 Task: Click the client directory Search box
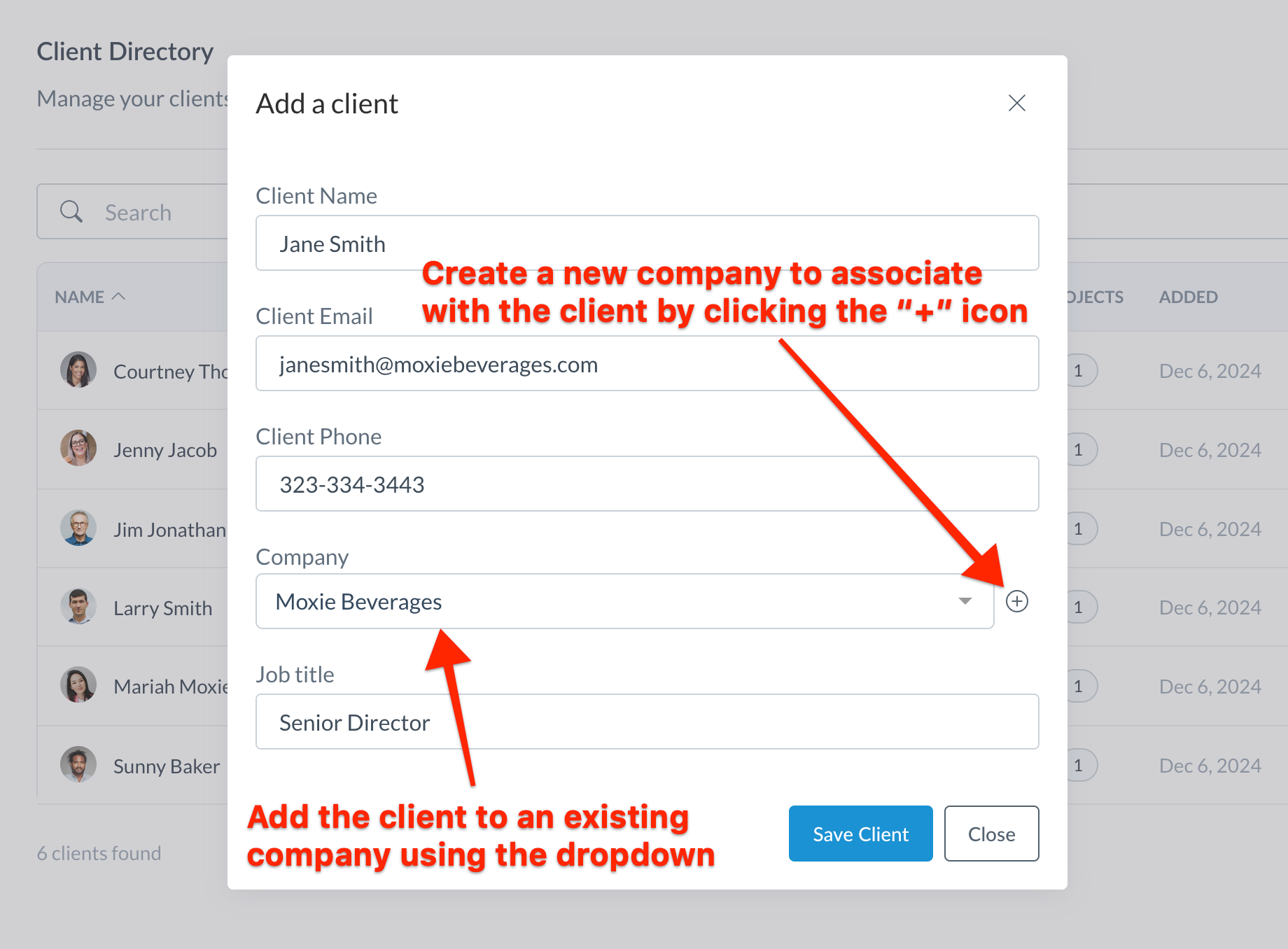(161, 212)
